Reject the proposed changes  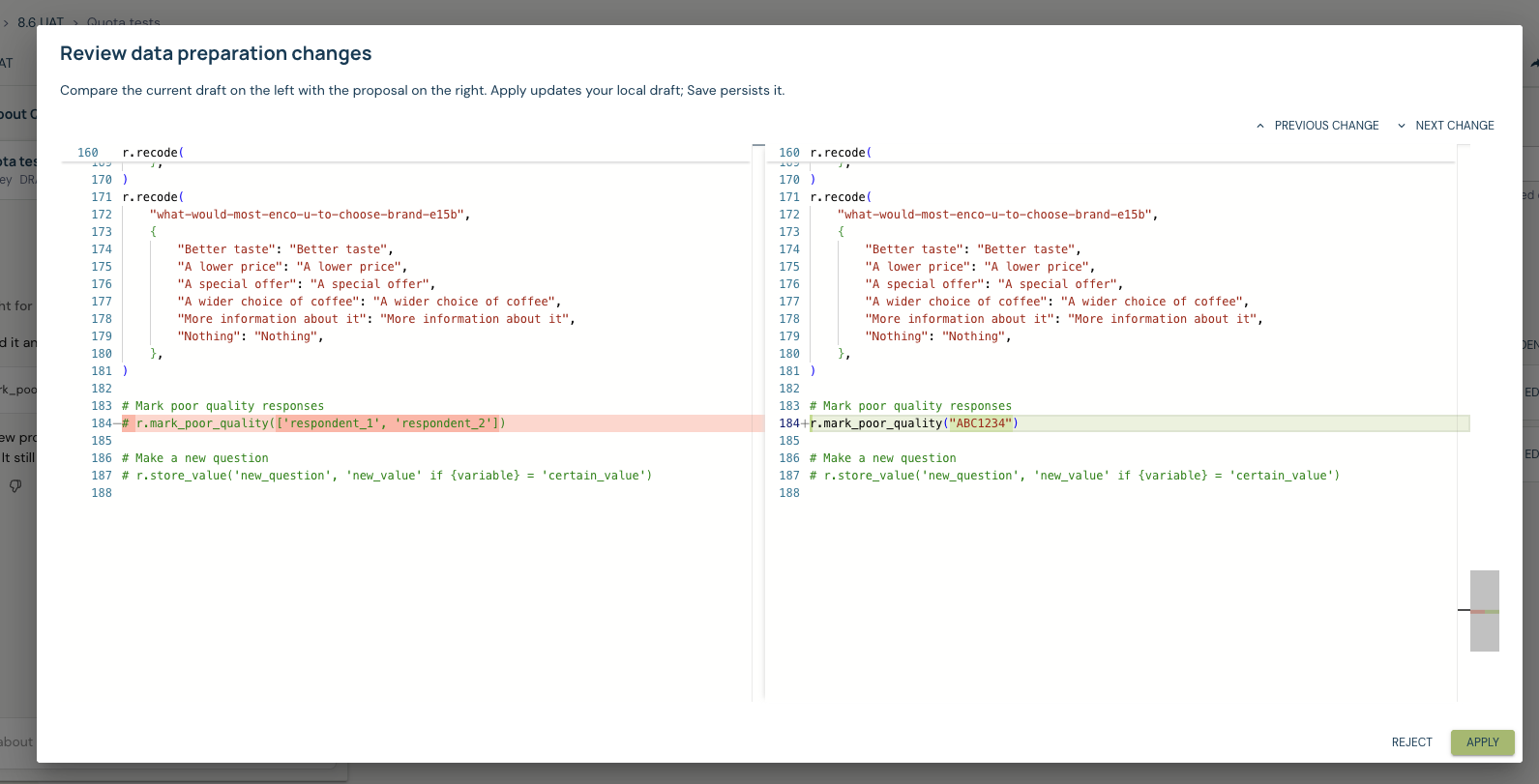coord(1411,742)
